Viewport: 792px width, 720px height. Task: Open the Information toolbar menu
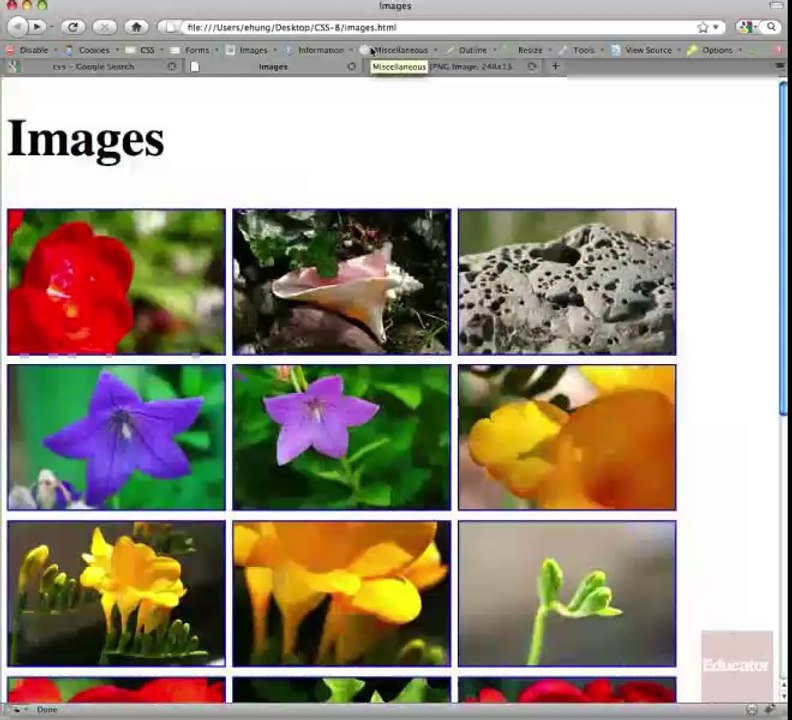pyautogui.click(x=321, y=50)
